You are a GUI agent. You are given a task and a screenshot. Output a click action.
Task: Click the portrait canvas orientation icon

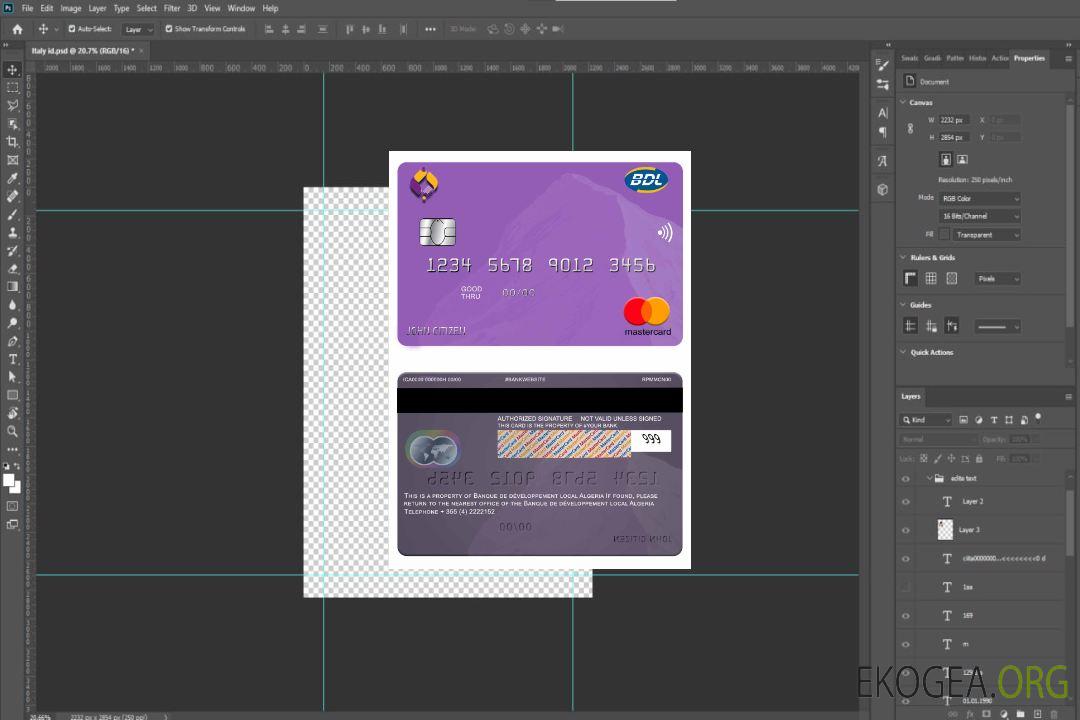(946, 160)
